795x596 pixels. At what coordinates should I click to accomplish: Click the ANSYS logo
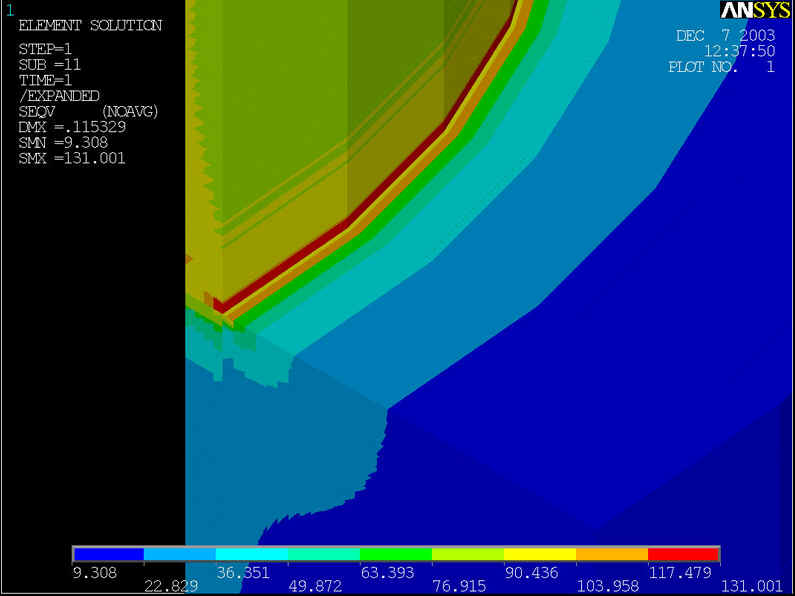(755, 10)
